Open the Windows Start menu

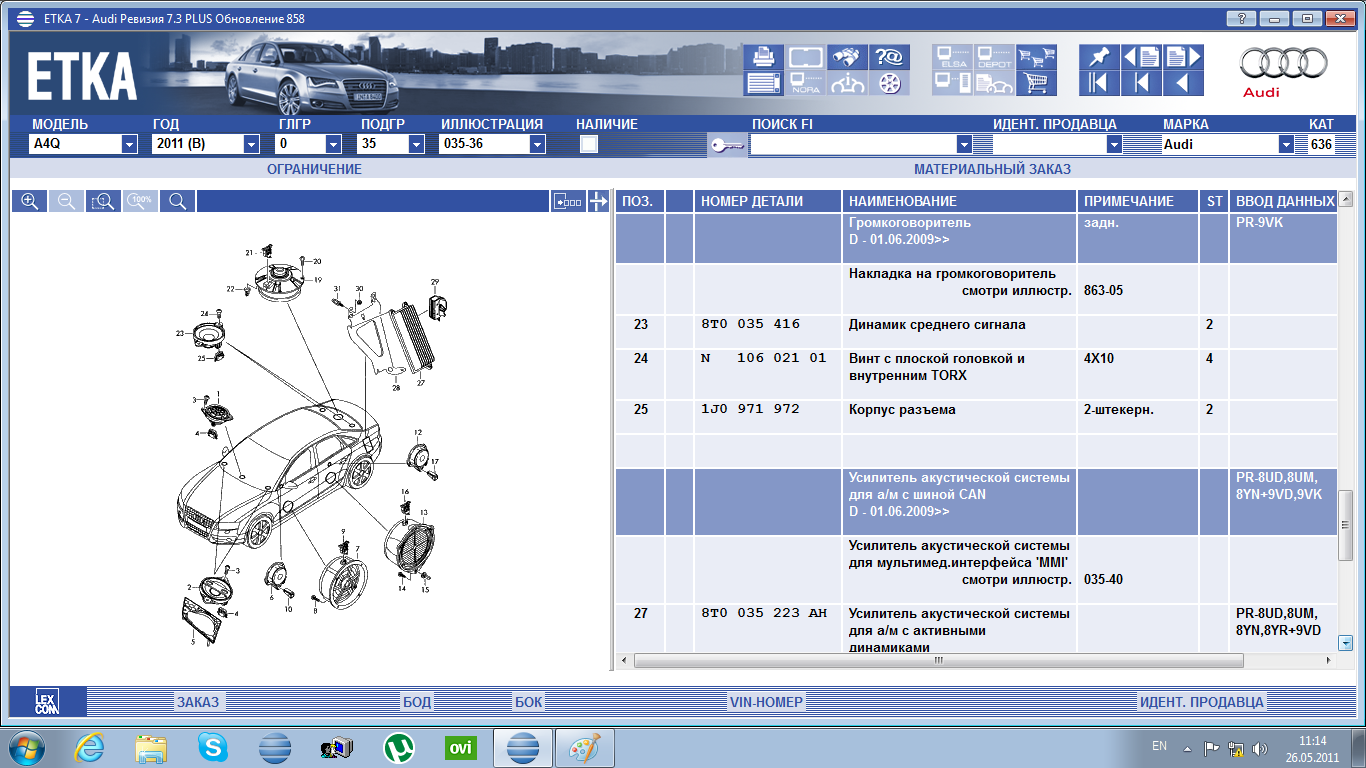click(25, 747)
